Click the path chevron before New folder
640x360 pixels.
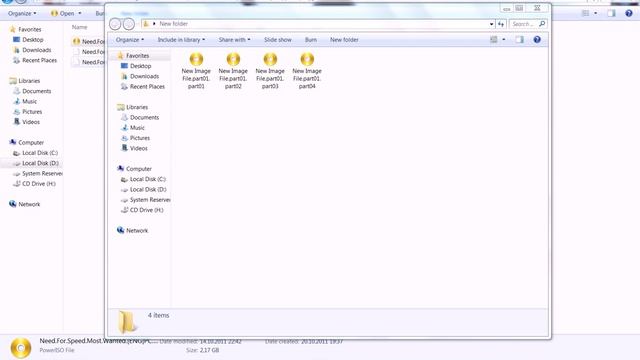[x=154, y=24]
